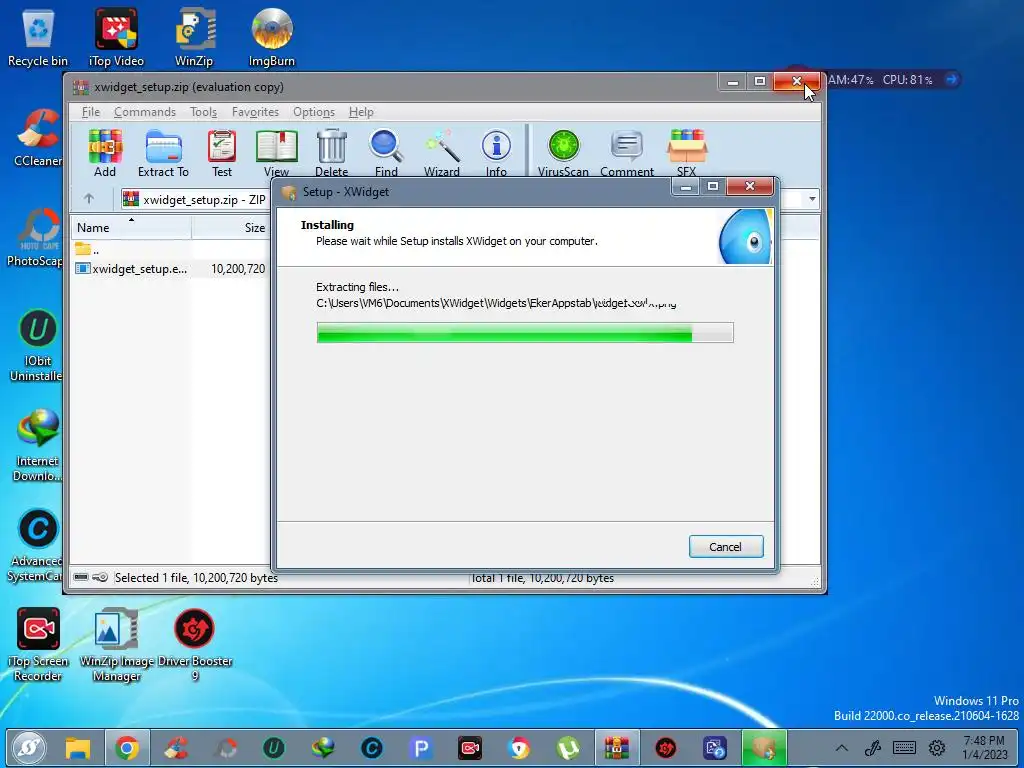This screenshot has height=768, width=1024.
Task: Close the WinRAR window
Action: (796, 82)
